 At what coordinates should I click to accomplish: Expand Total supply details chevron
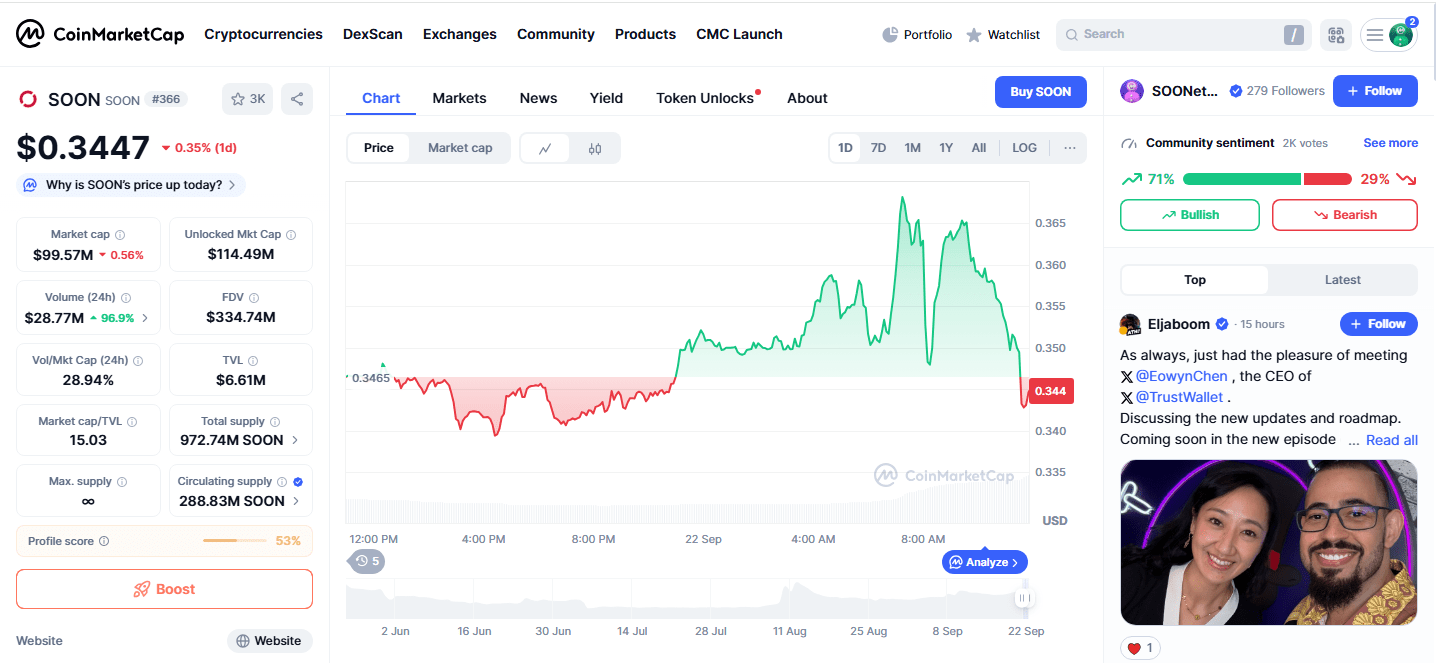[295, 440]
